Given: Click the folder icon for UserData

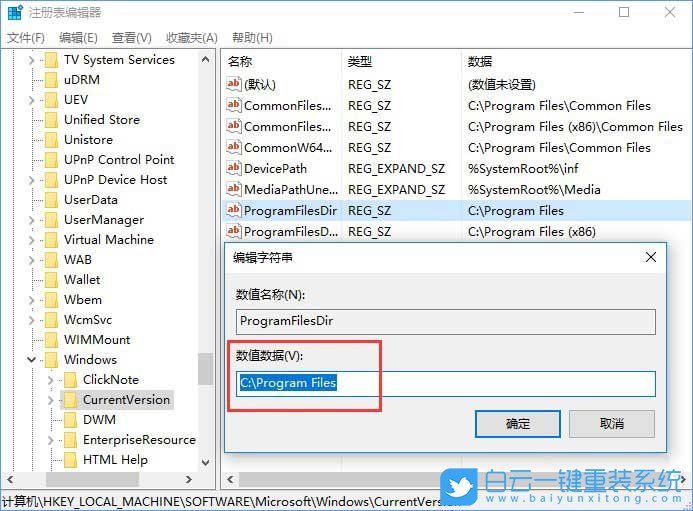Looking at the screenshot, I should pyautogui.click(x=52, y=200).
